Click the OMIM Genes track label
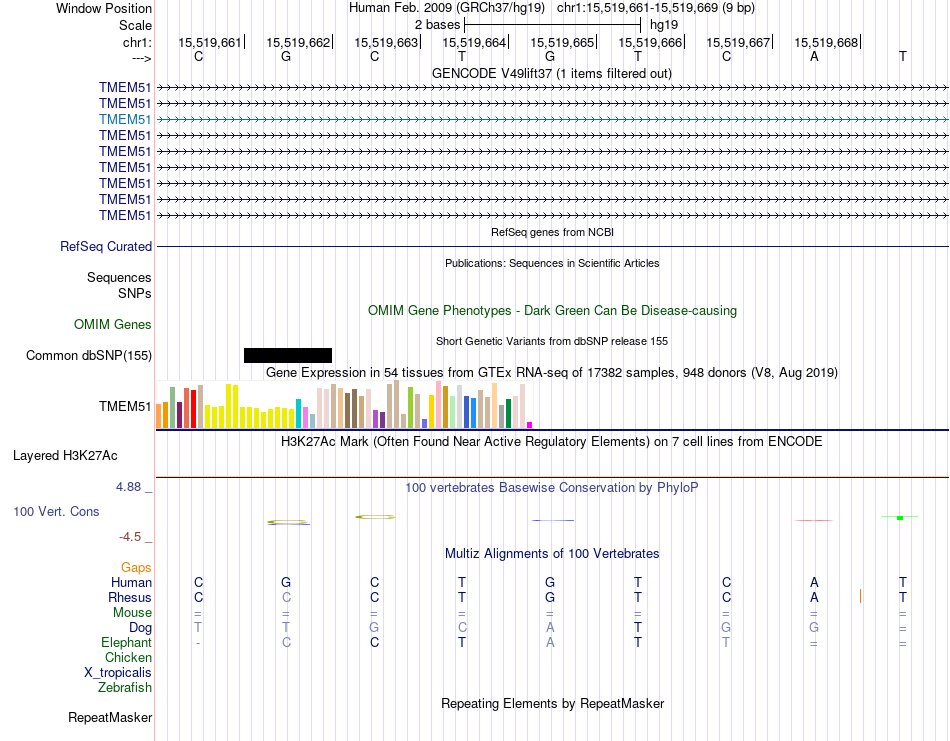The width and height of the screenshot is (950, 741). point(113,324)
